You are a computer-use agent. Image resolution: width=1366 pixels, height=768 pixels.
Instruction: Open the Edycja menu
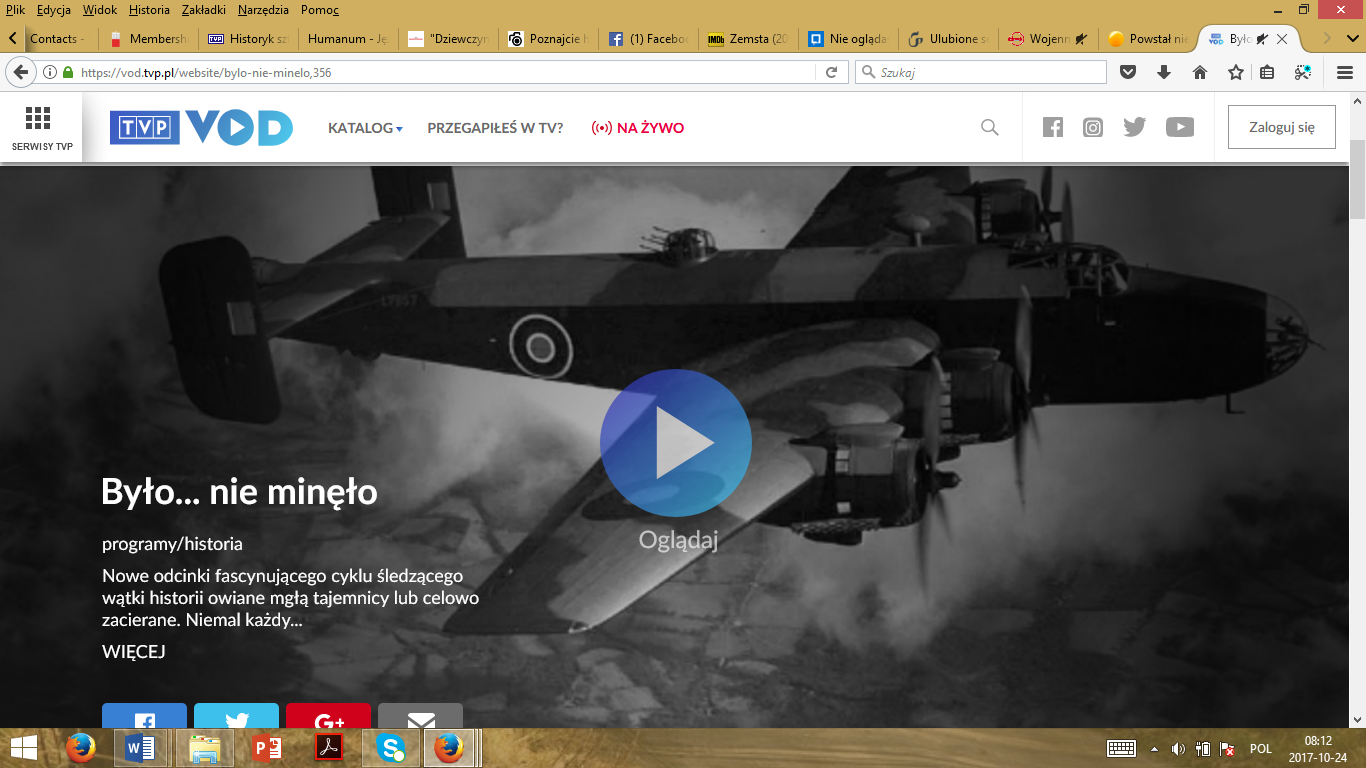pos(53,10)
